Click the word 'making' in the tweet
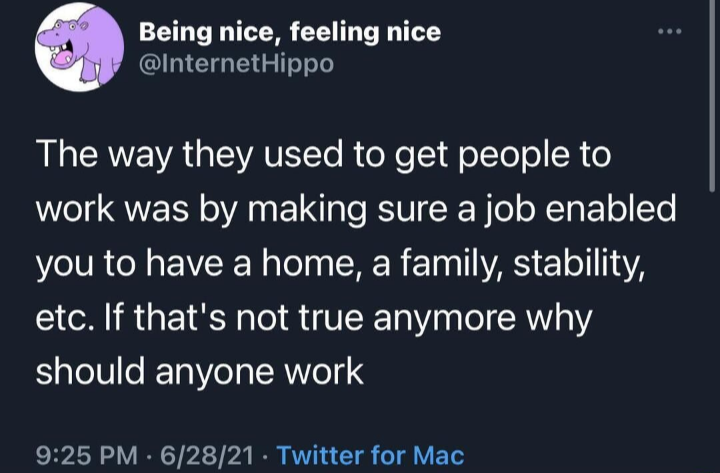Image resolution: width=720 pixels, height=473 pixels. [308, 211]
